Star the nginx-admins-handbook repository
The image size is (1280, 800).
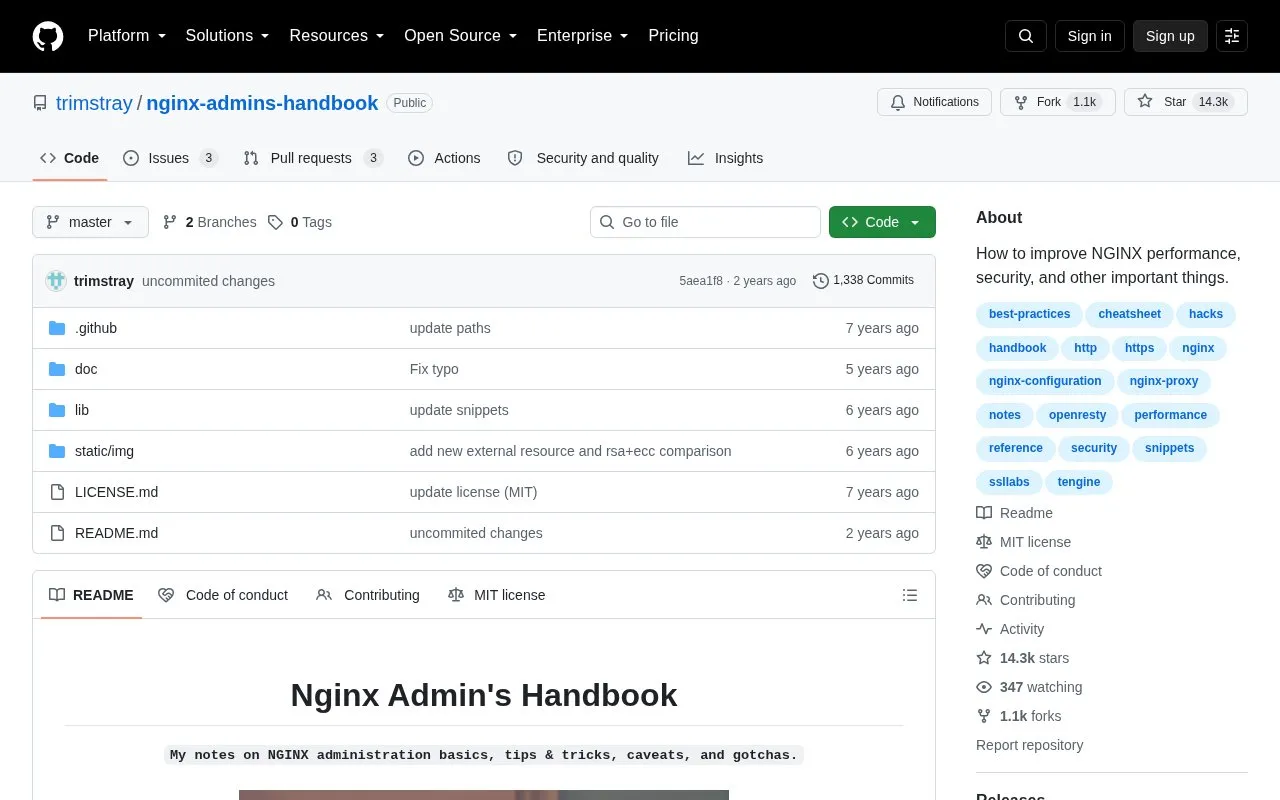pos(1185,102)
